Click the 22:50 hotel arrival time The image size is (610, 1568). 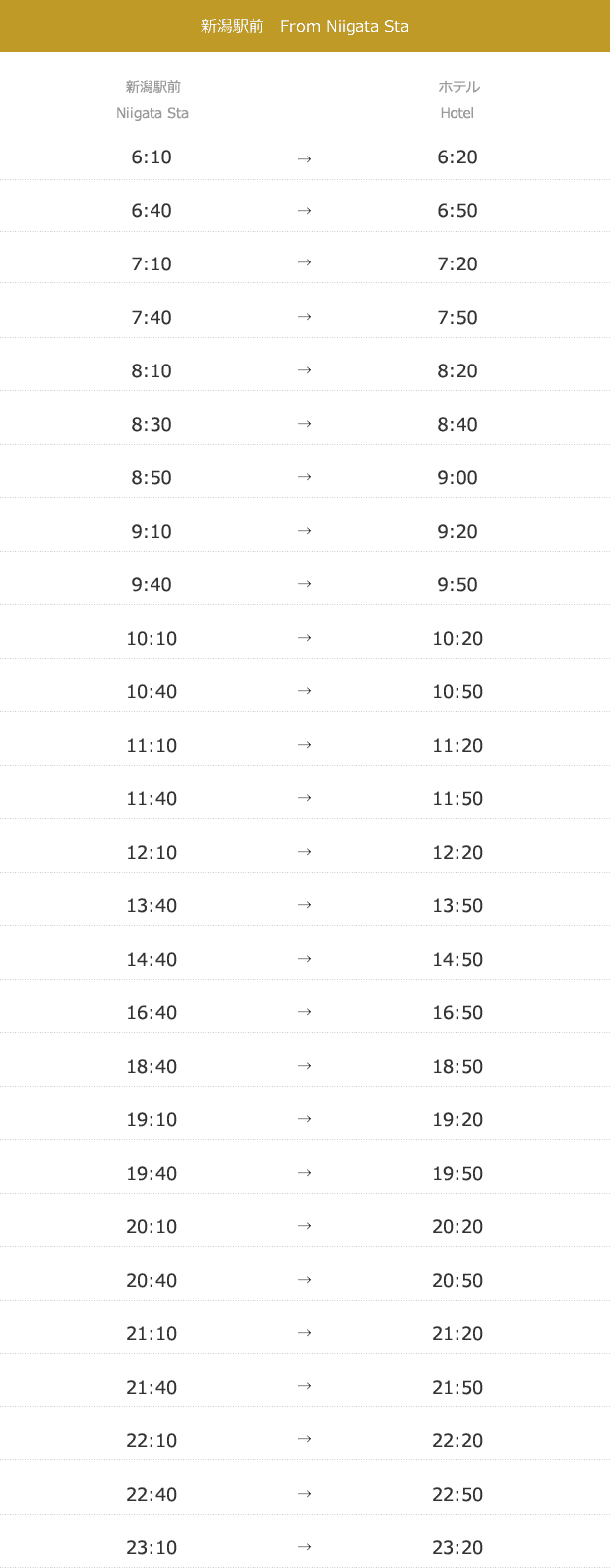(457, 1495)
